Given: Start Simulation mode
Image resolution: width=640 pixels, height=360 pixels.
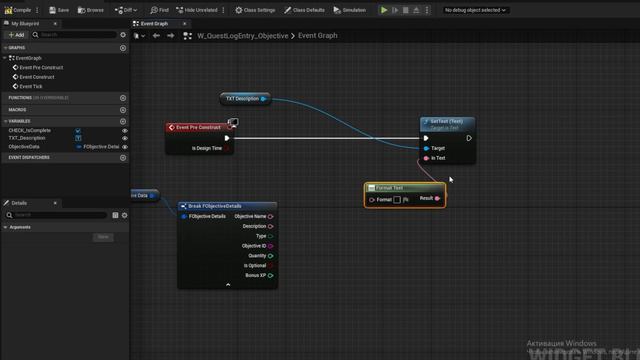Looking at the screenshot, I should point(349,10).
